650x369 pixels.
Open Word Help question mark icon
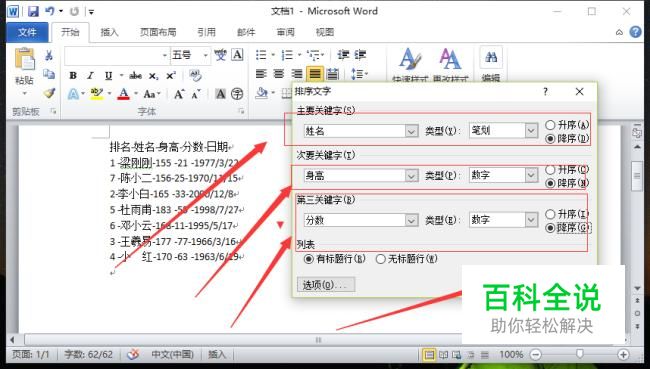click(635, 32)
